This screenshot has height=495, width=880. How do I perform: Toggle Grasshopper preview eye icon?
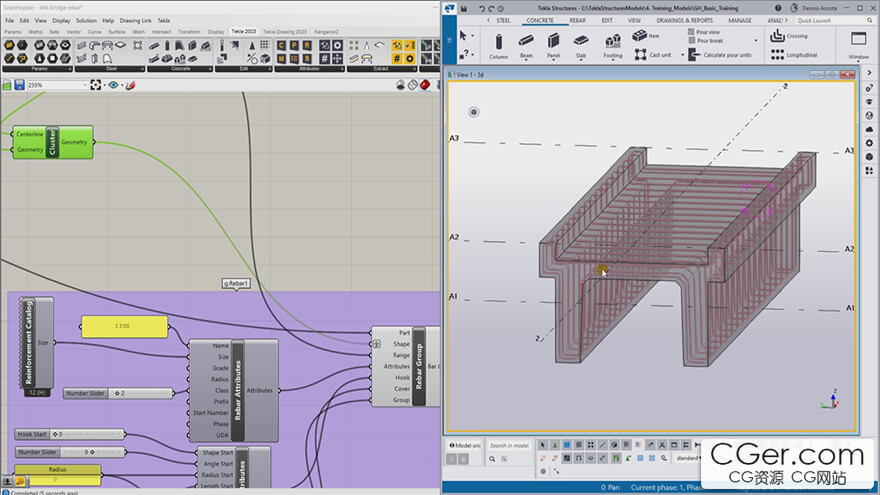(113, 85)
